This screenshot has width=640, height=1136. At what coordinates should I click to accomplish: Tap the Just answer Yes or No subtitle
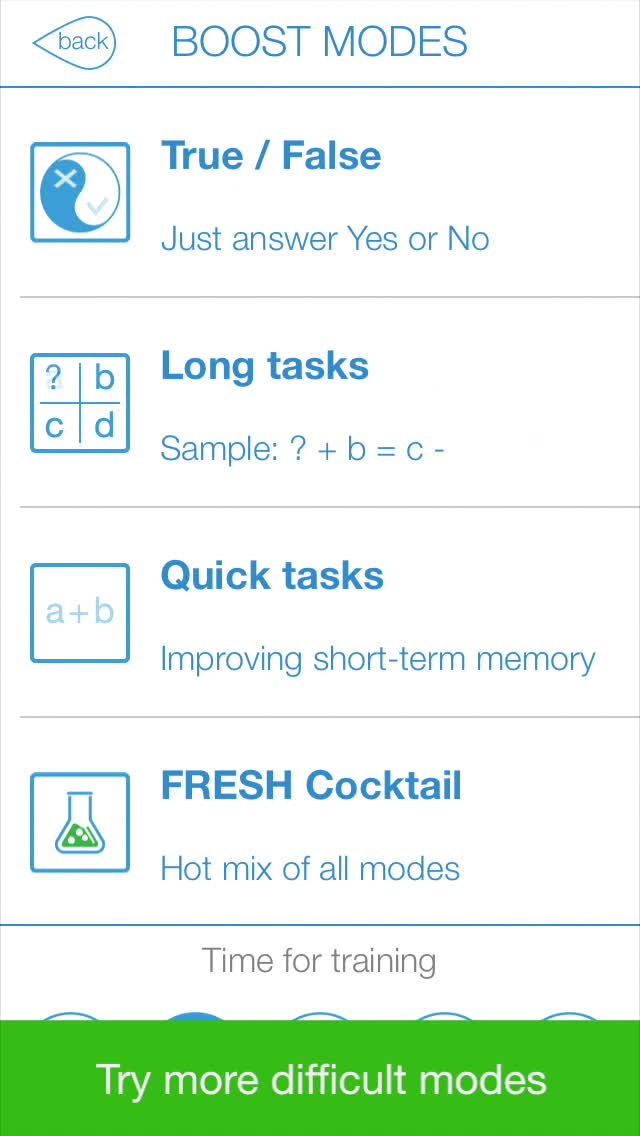pos(324,239)
